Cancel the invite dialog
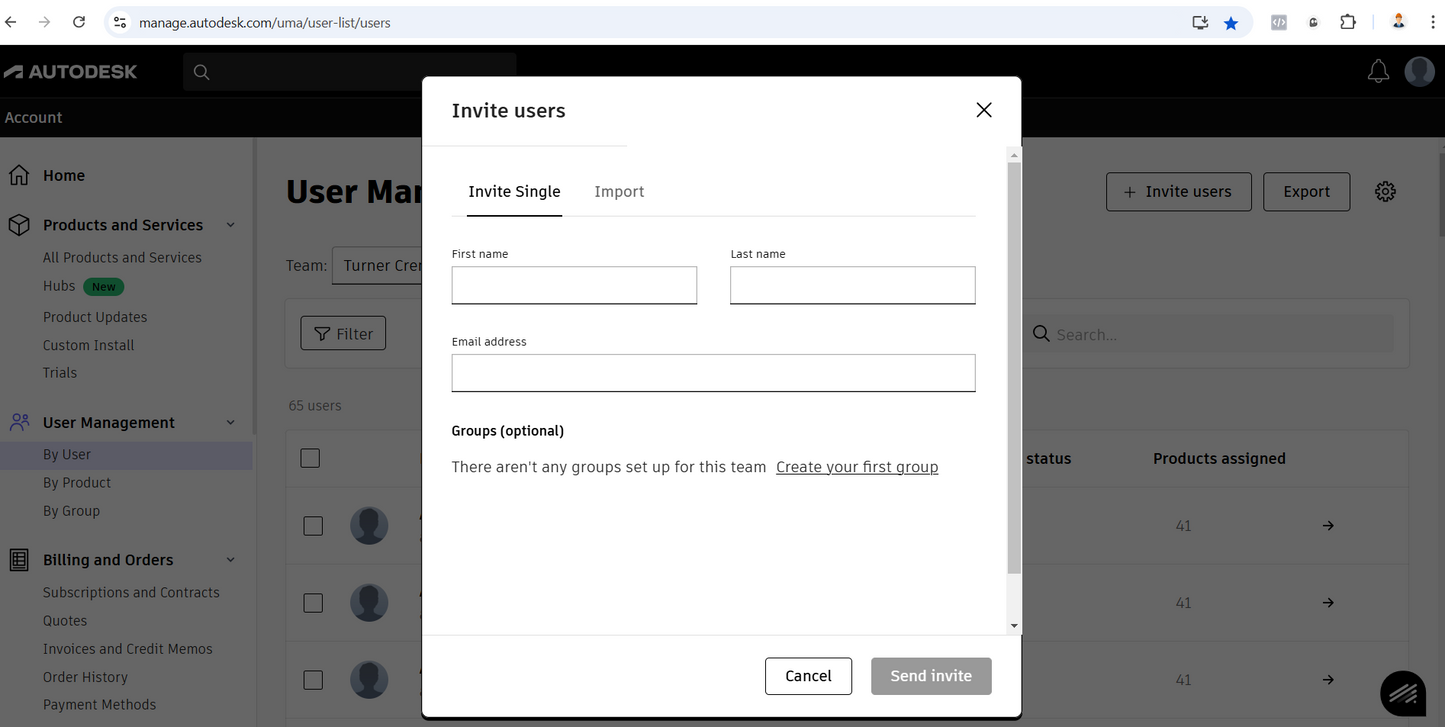The height and width of the screenshot is (727, 1445). point(808,676)
